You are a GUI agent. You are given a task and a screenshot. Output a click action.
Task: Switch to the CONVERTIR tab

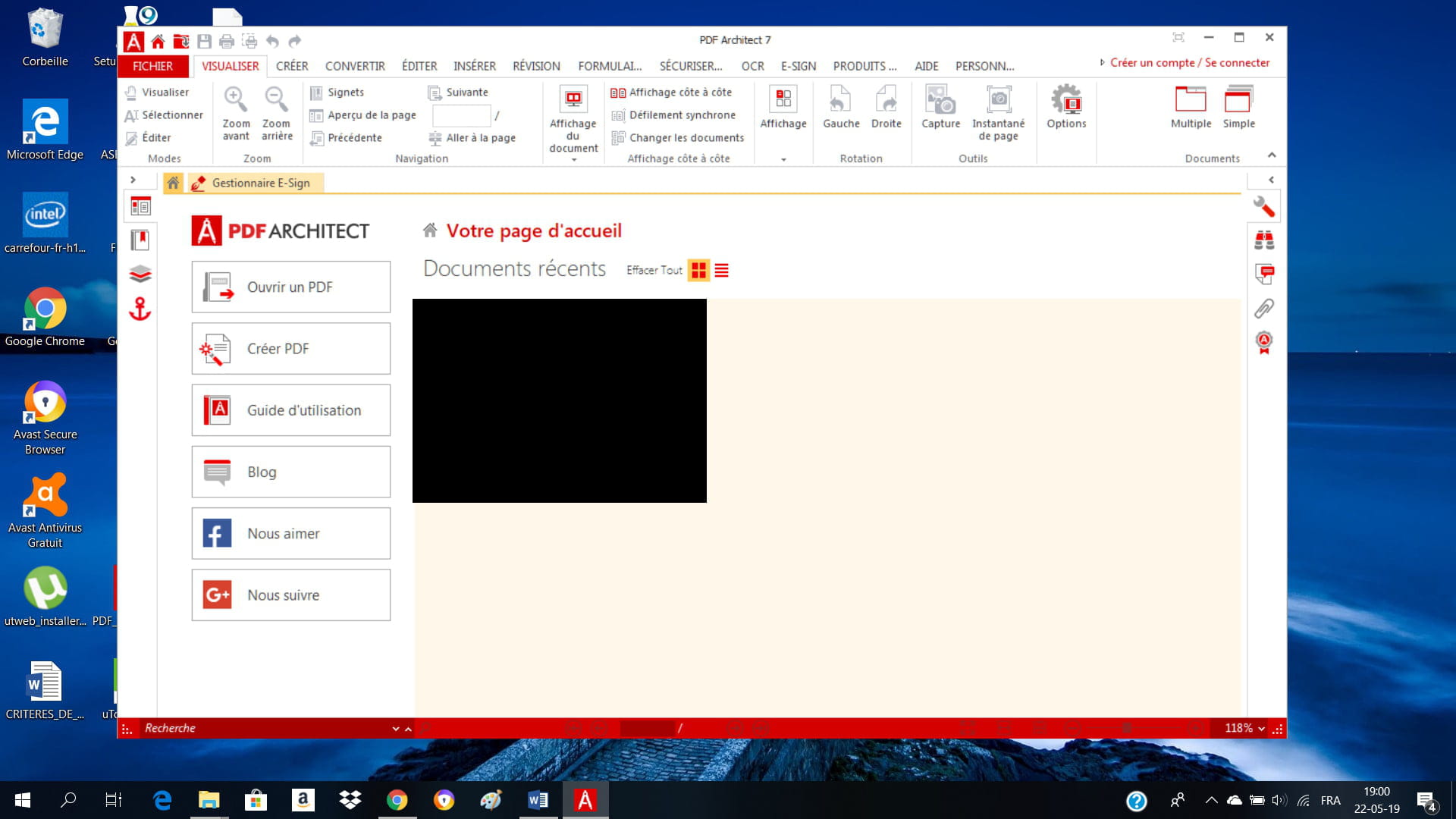(355, 66)
